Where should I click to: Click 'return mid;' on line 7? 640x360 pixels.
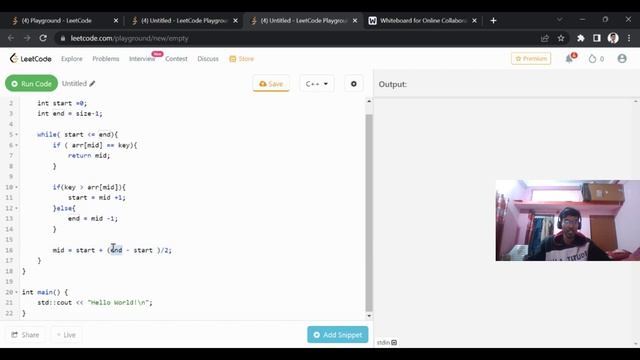(x=89, y=156)
